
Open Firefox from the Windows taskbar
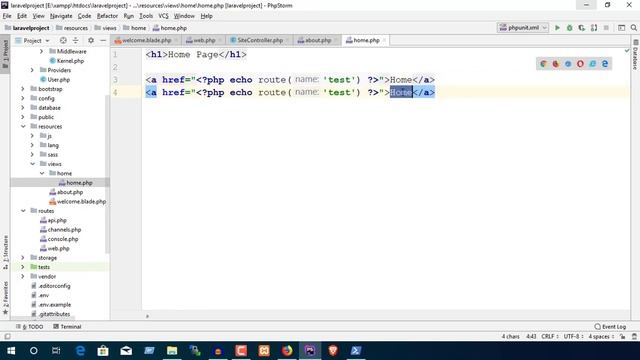coord(287,351)
